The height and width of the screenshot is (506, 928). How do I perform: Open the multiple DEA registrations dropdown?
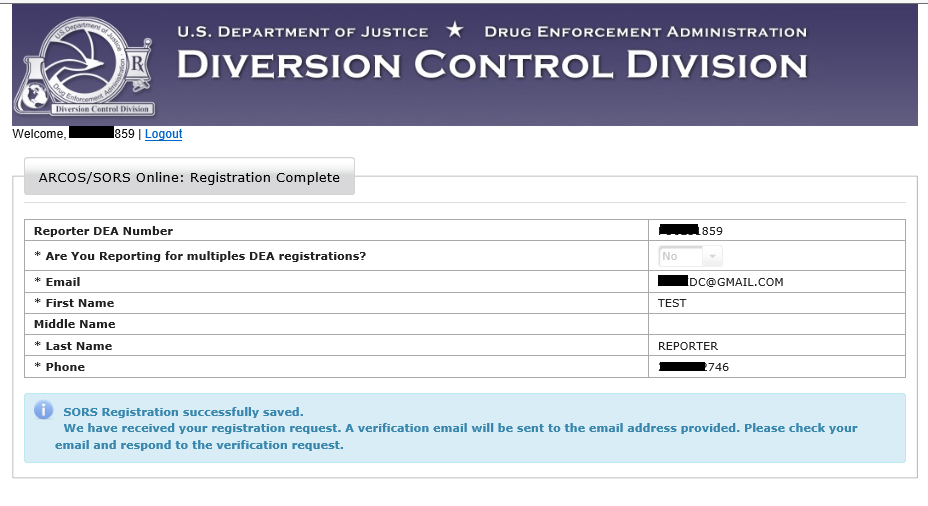pyautogui.click(x=690, y=256)
